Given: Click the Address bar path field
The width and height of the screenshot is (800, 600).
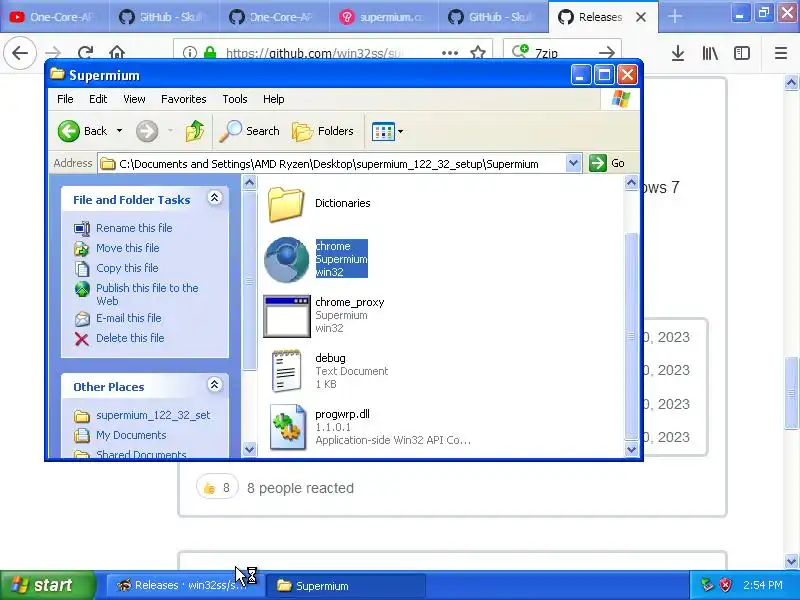Looking at the screenshot, I should (332, 164).
